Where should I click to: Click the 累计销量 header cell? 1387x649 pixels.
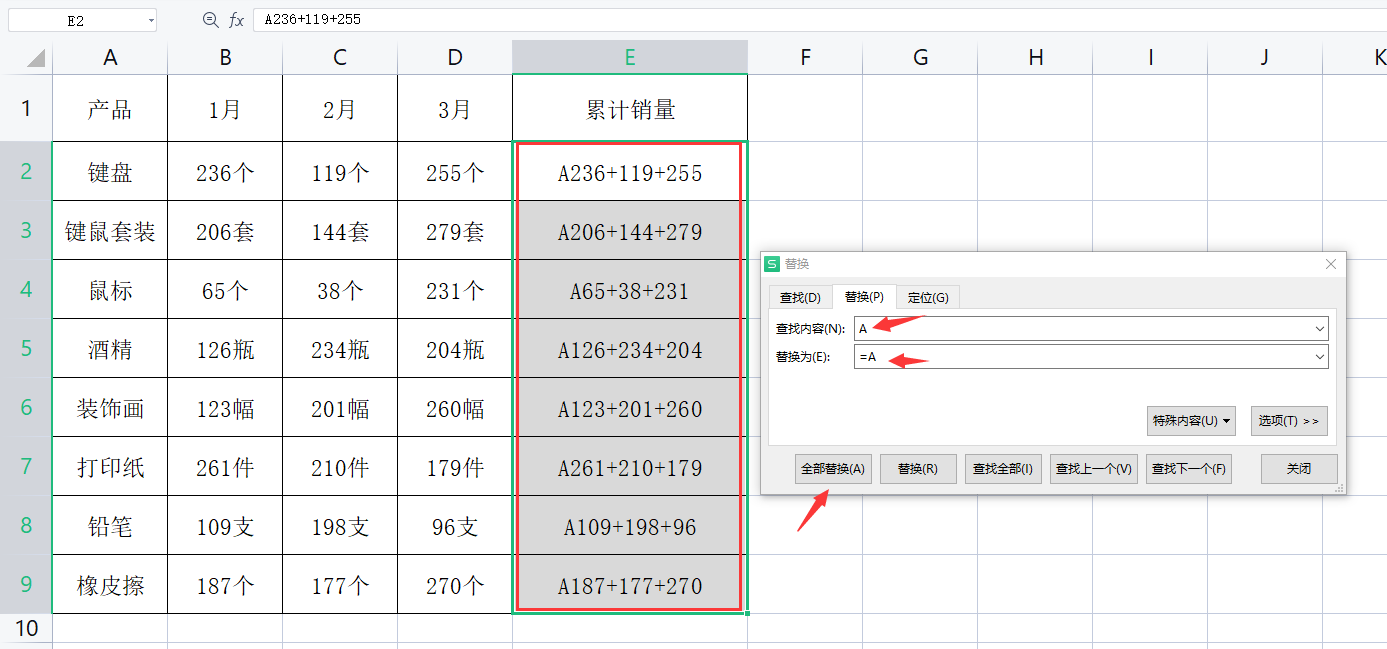tap(630, 109)
